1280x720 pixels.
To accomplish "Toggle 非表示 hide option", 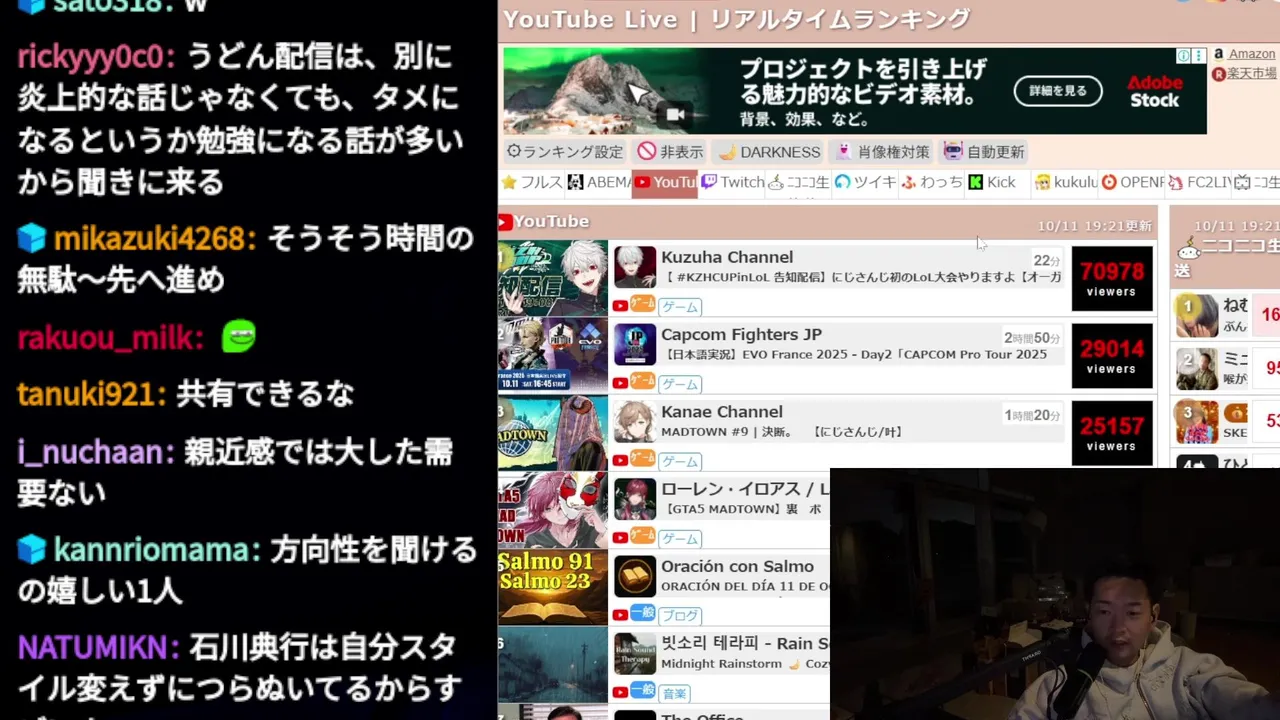I will tap(671, 152).
